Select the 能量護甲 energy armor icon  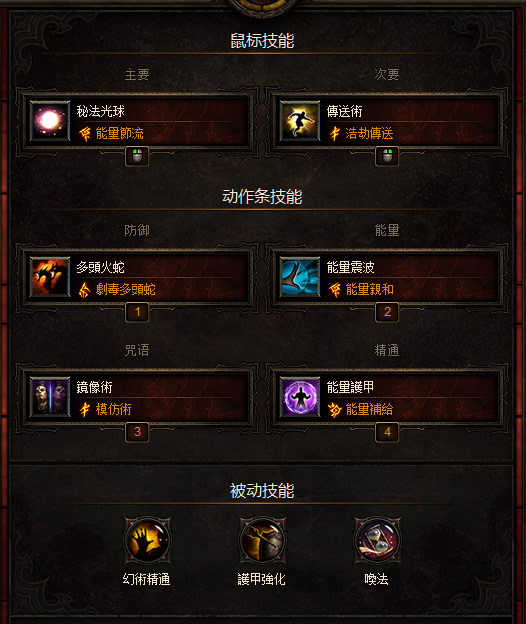300,396
